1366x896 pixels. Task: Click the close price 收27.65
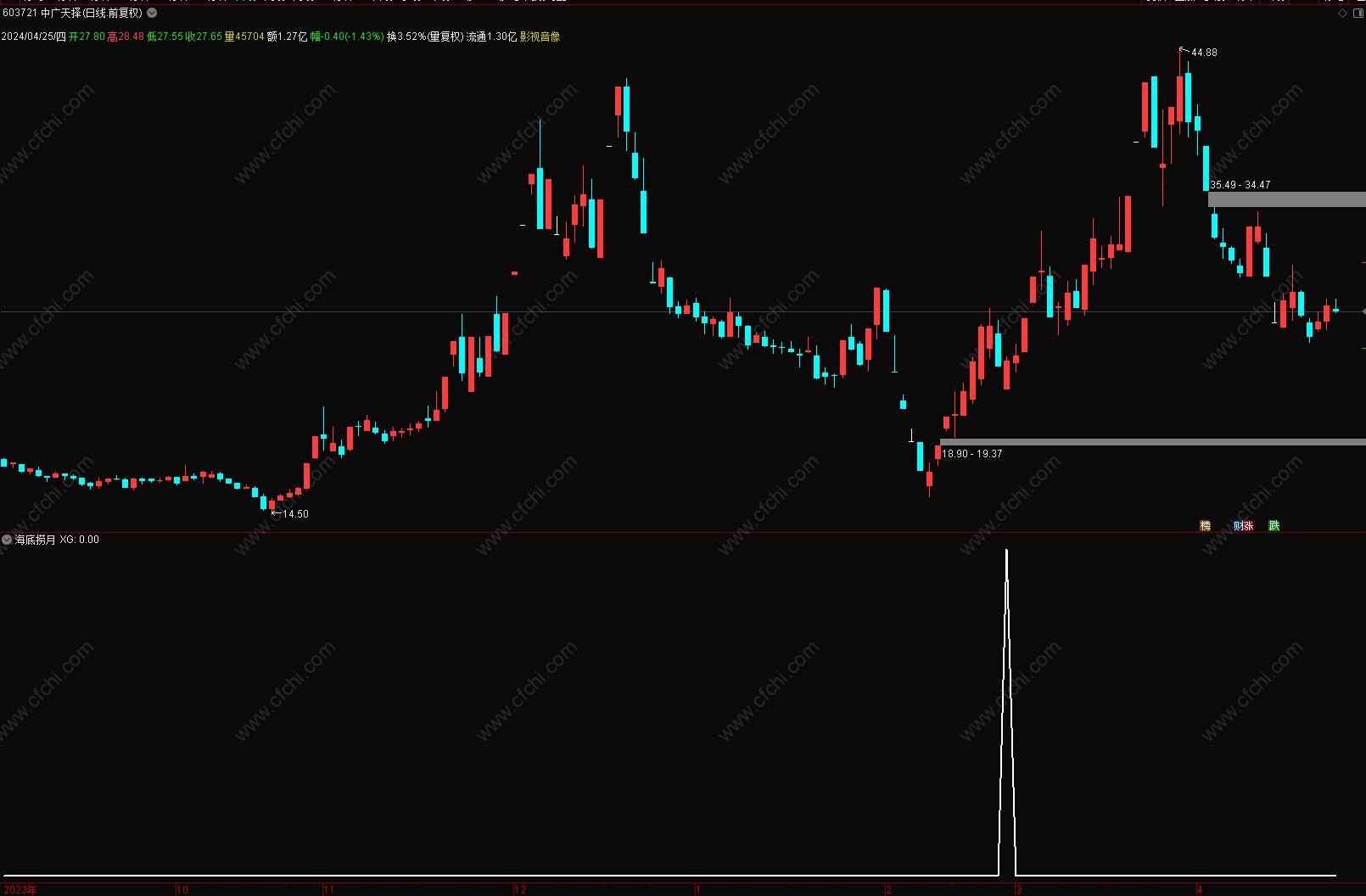[x=204, y=36]
